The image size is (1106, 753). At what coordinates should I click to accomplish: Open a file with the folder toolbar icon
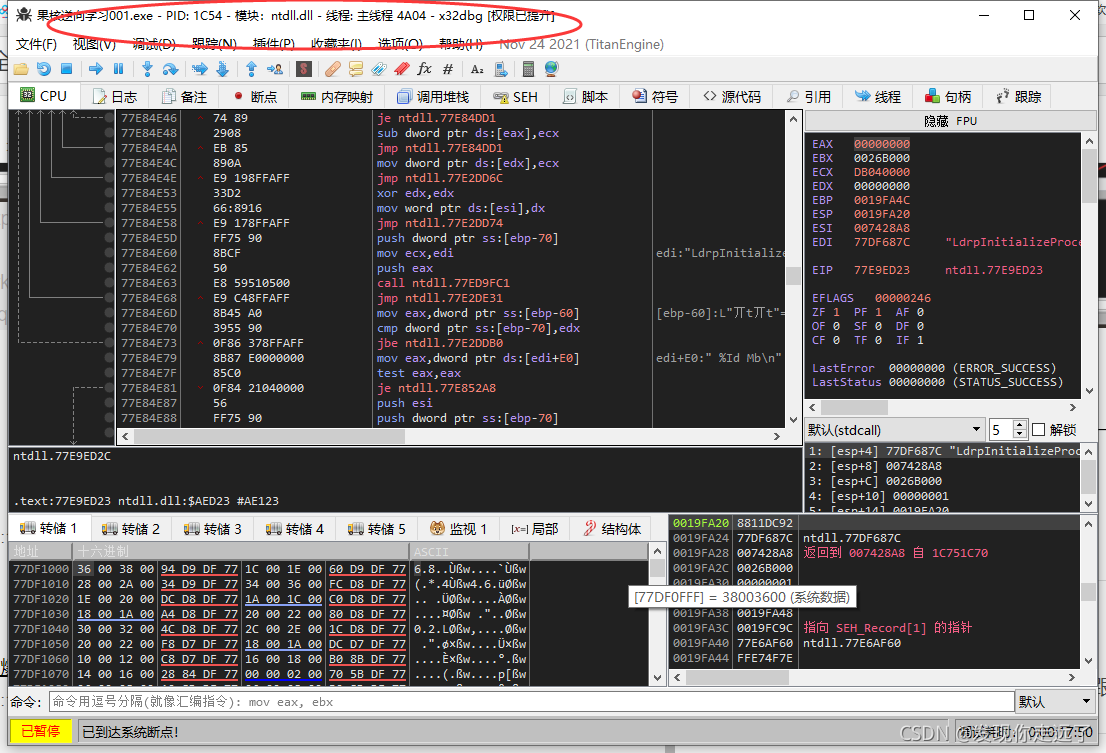21,69
